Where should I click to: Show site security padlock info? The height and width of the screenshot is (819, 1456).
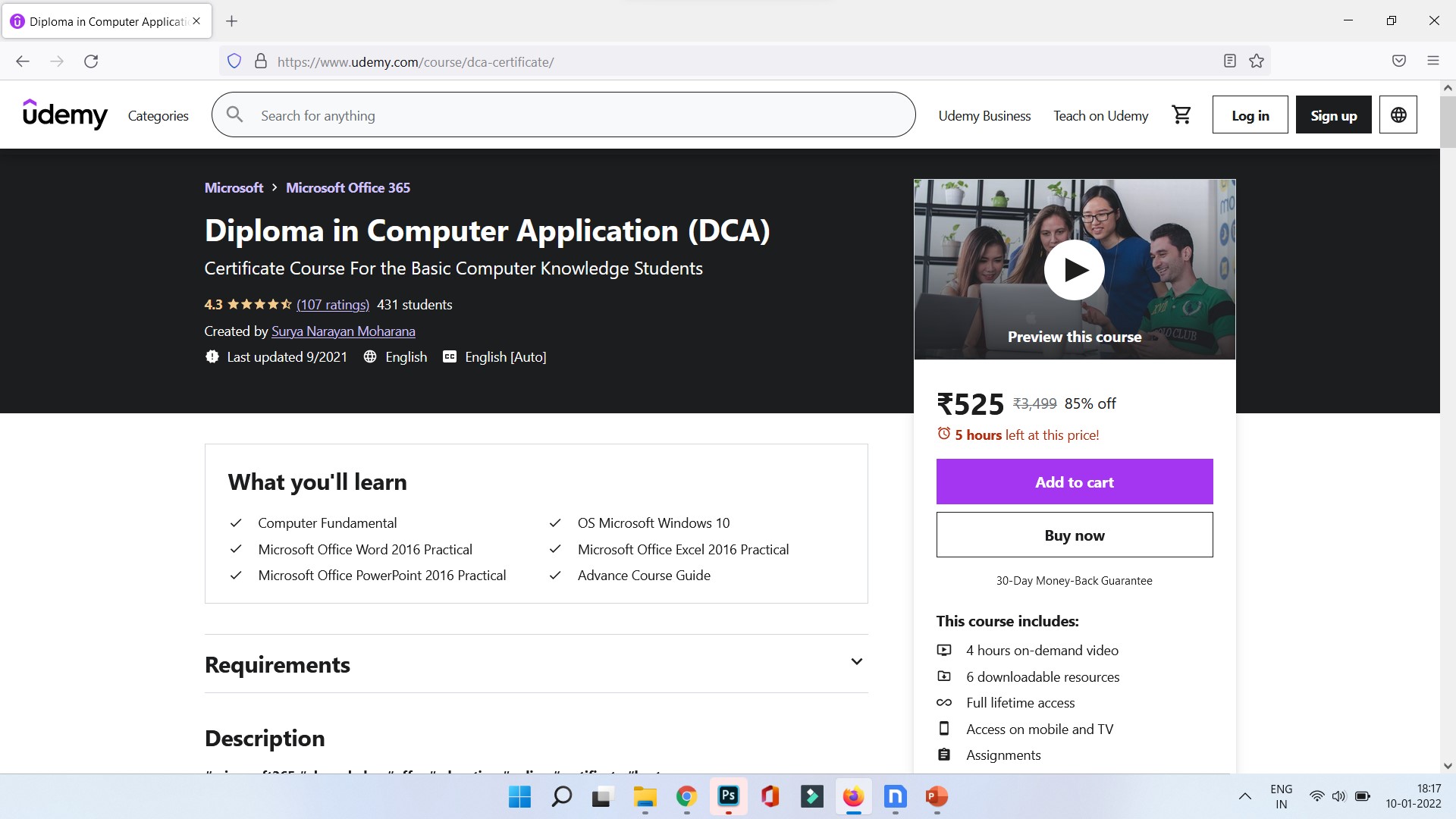click(x=260, y=61)
